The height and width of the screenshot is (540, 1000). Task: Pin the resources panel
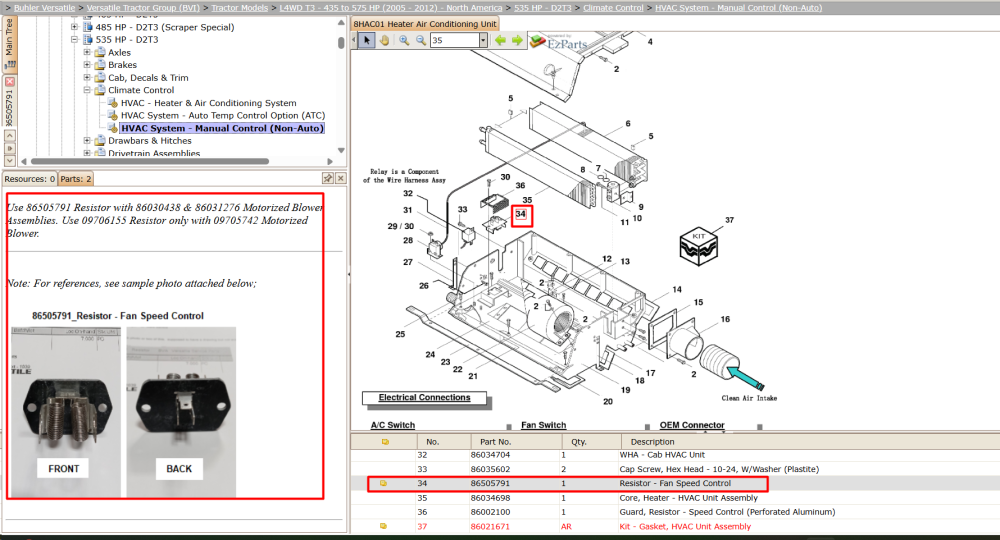pyautogui.click(x=328, y=179)
